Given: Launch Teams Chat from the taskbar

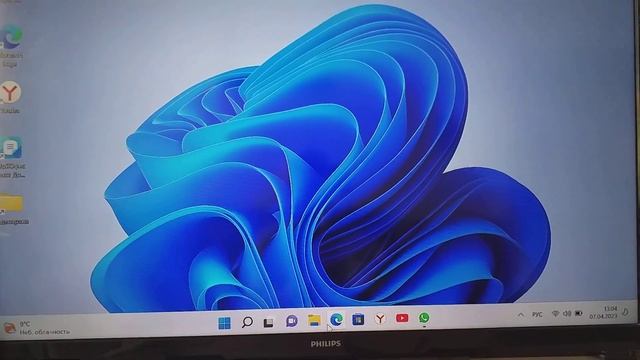Looking at the screenshot, I should 291,322.
